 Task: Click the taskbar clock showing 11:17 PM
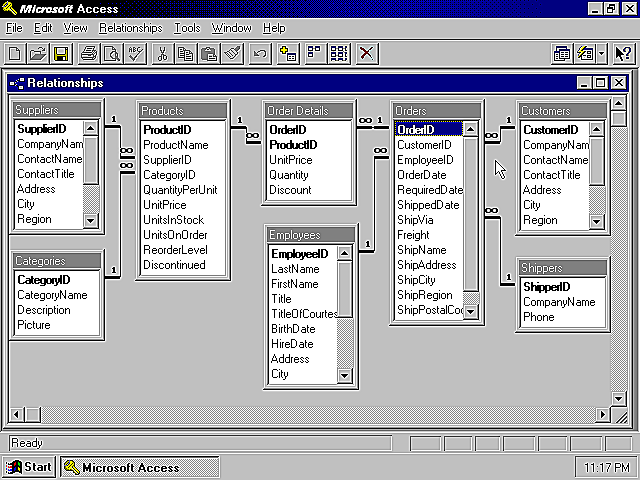606,467
